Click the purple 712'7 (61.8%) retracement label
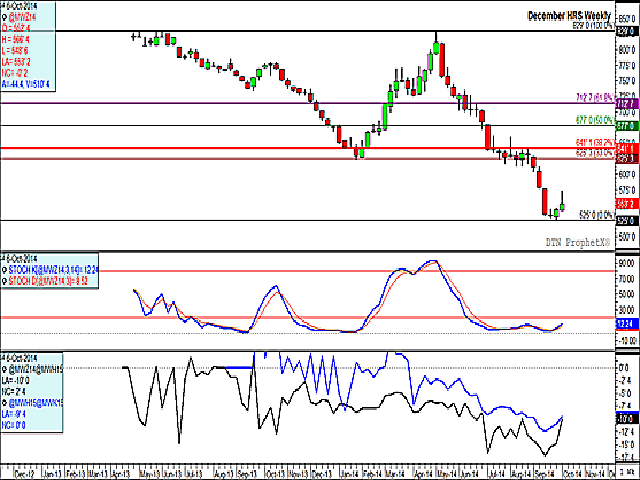 tap(595, 98)
